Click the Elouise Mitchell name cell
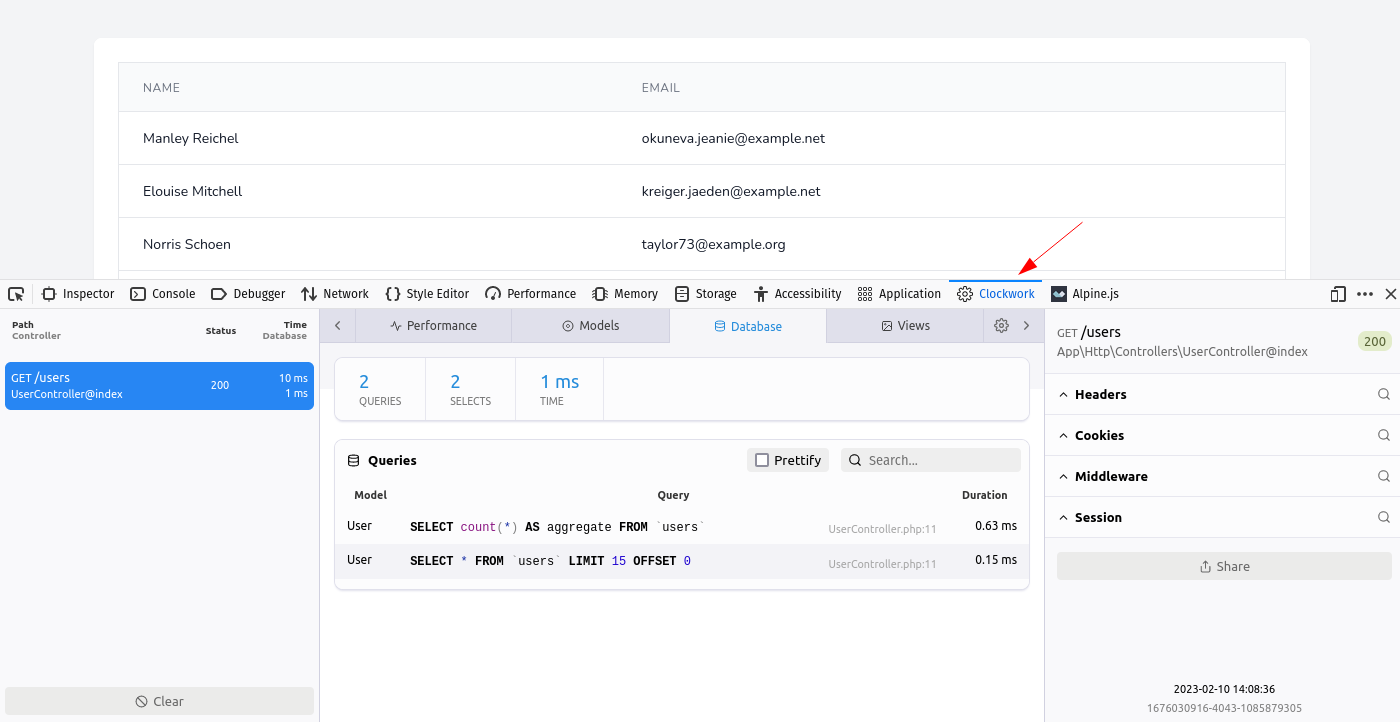Viewport: 1400px width, 722px height. [193, 191]
